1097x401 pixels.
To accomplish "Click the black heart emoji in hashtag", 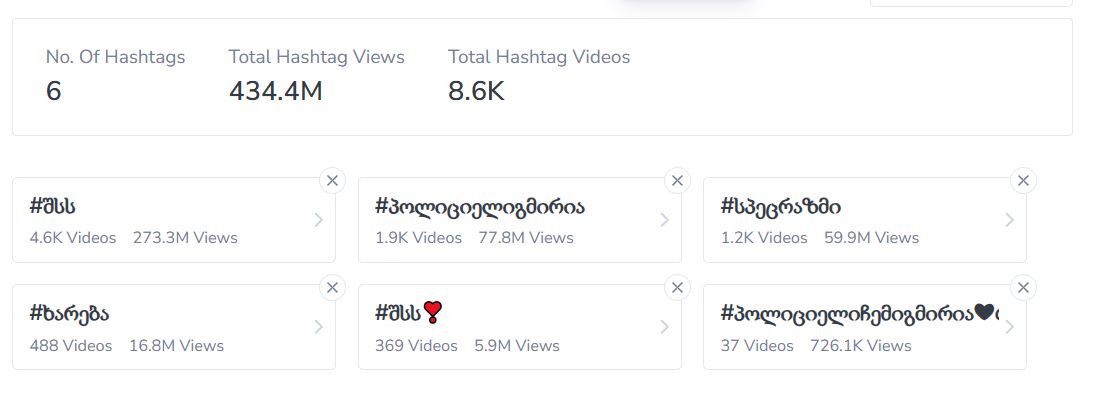I will 984,314.
